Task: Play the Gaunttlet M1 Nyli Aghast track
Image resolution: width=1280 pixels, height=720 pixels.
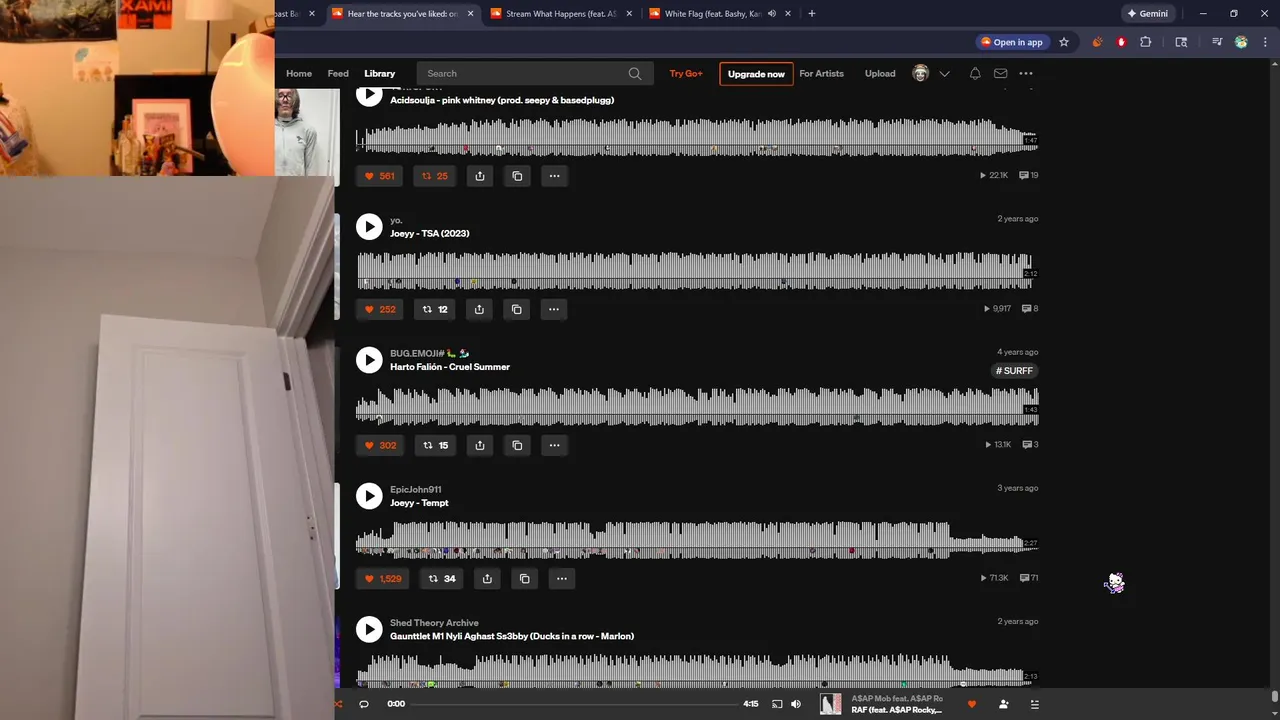Action: coord(369,629)
